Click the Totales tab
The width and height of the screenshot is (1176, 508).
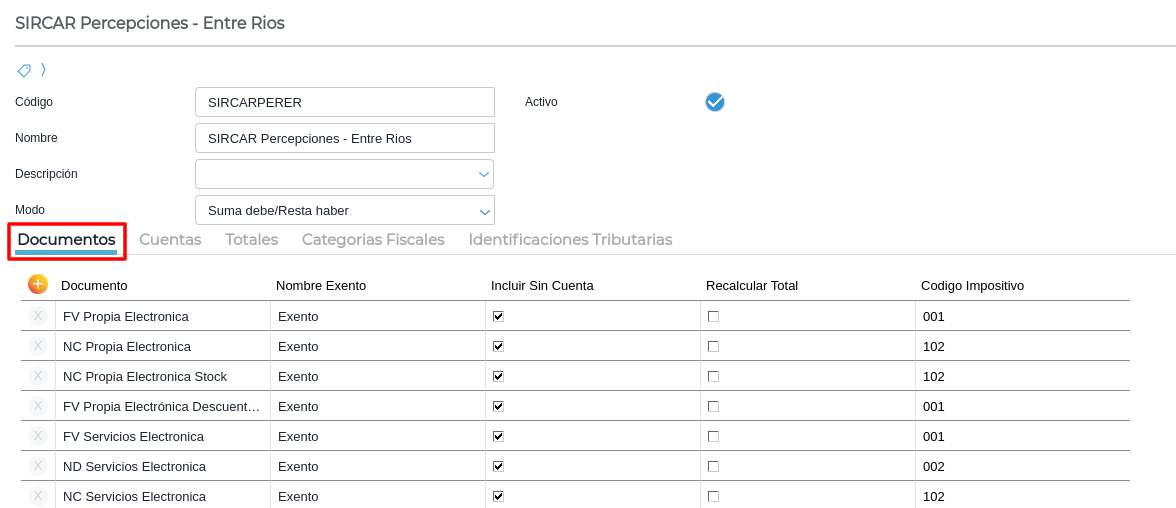click(x=251, y=240)
